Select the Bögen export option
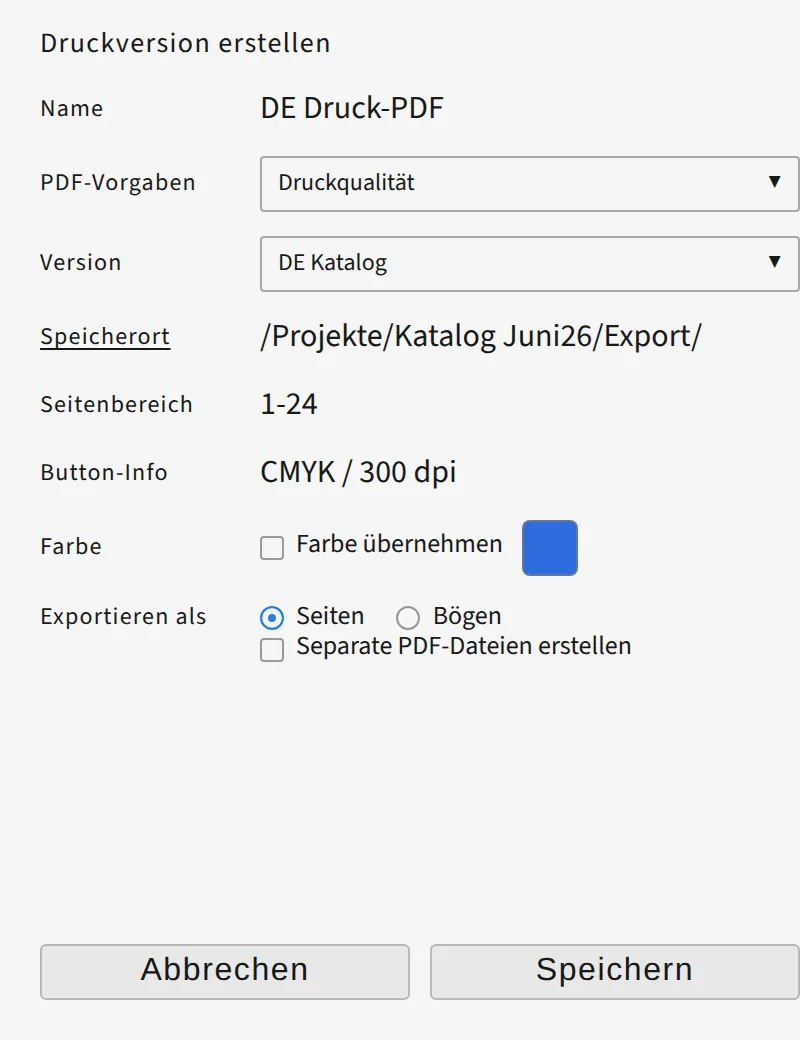Image resolution: width=800 pixels, height=1040 pixels. [x=408, y=618]
